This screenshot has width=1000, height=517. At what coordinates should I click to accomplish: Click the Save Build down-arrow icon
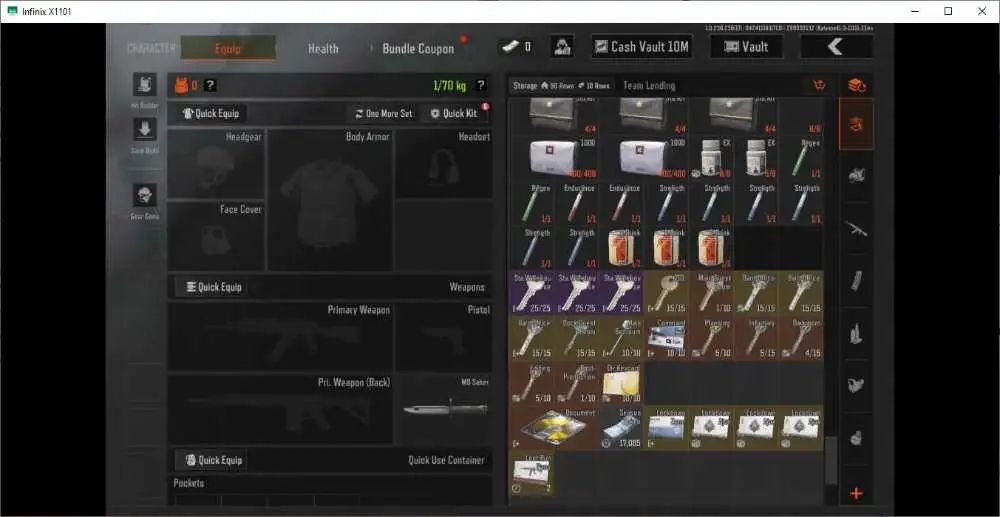[145, 129]
